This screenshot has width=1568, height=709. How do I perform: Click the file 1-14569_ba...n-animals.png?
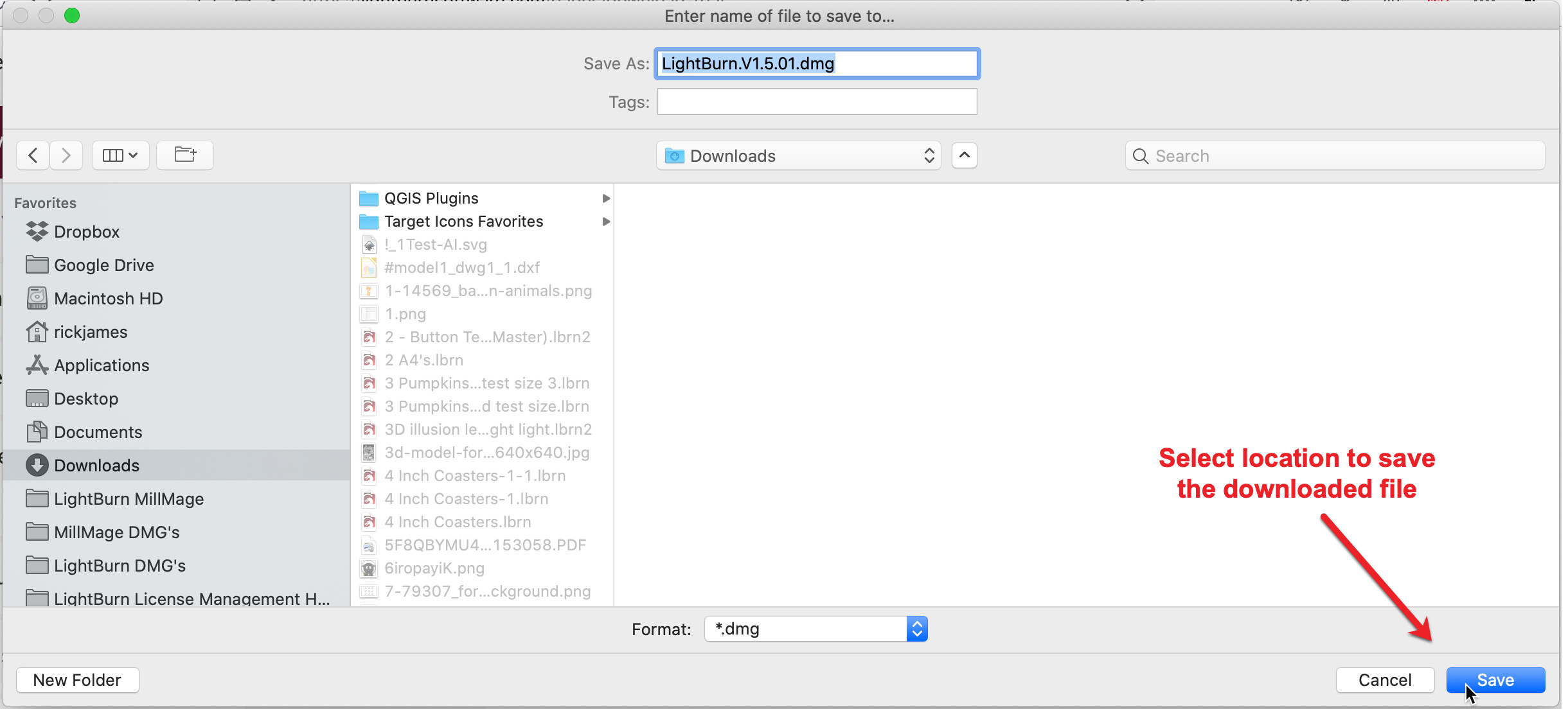483,291
